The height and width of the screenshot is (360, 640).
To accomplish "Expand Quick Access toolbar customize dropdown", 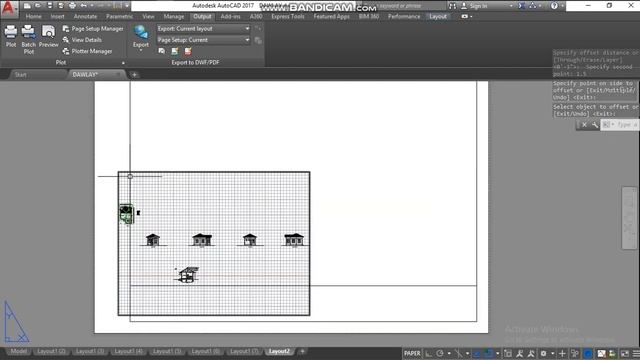I will pos(127,6).
